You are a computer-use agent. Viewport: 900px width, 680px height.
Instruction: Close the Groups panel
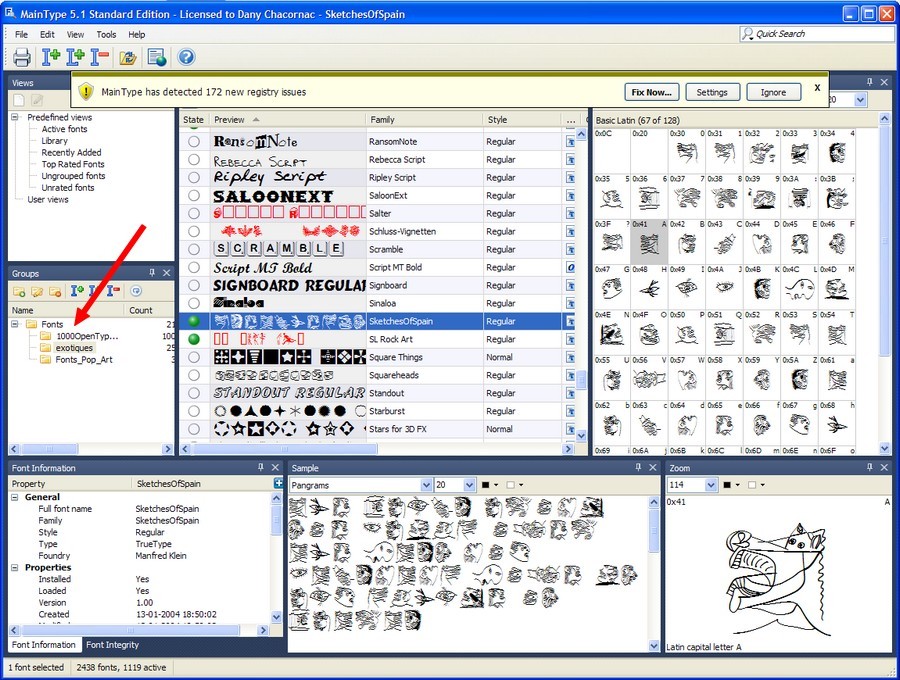pyautogui.click(x=166, y=273)
